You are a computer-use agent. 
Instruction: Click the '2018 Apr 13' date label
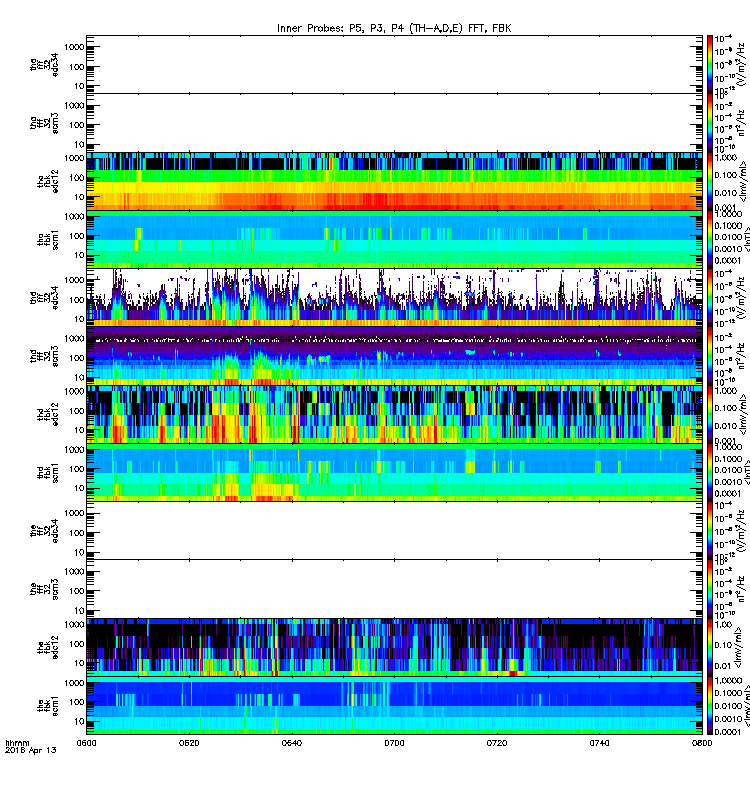(x=31, y=750)
